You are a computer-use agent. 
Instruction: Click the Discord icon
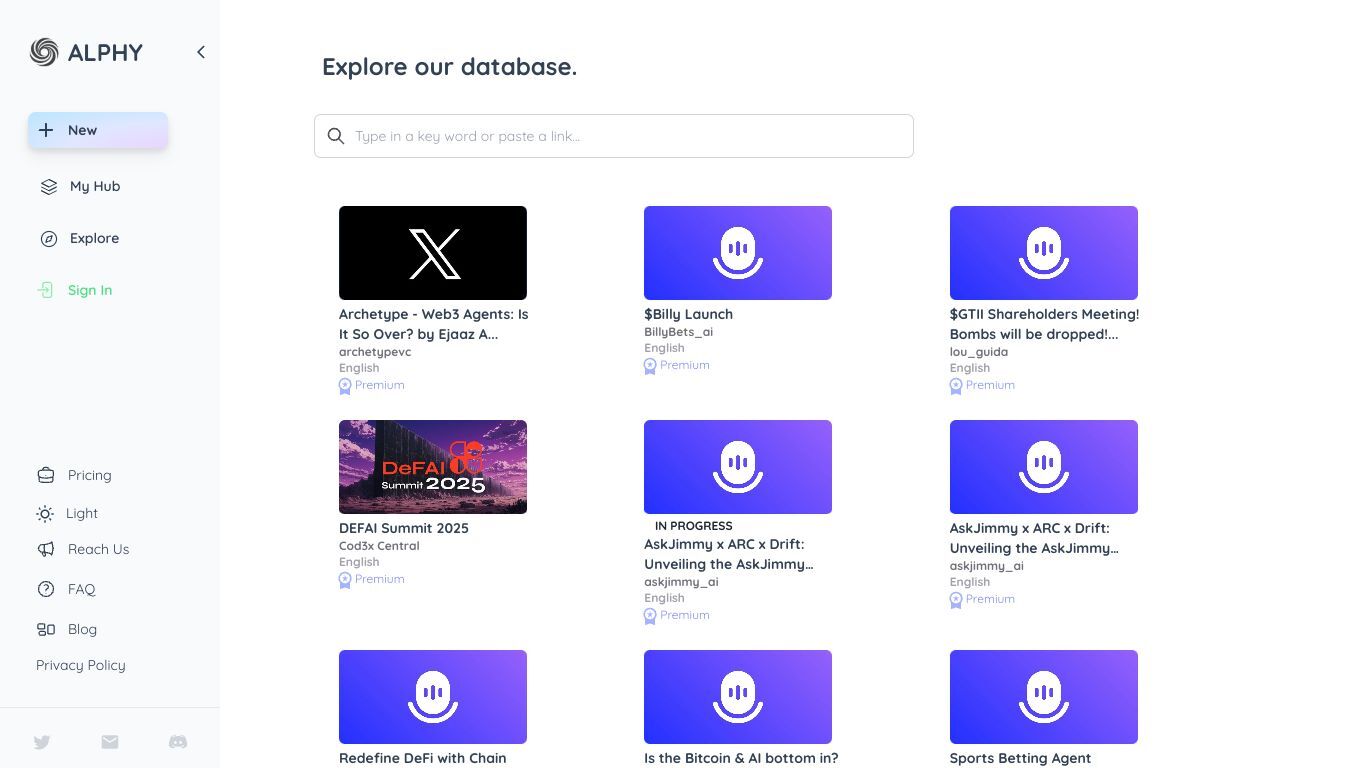178,742
